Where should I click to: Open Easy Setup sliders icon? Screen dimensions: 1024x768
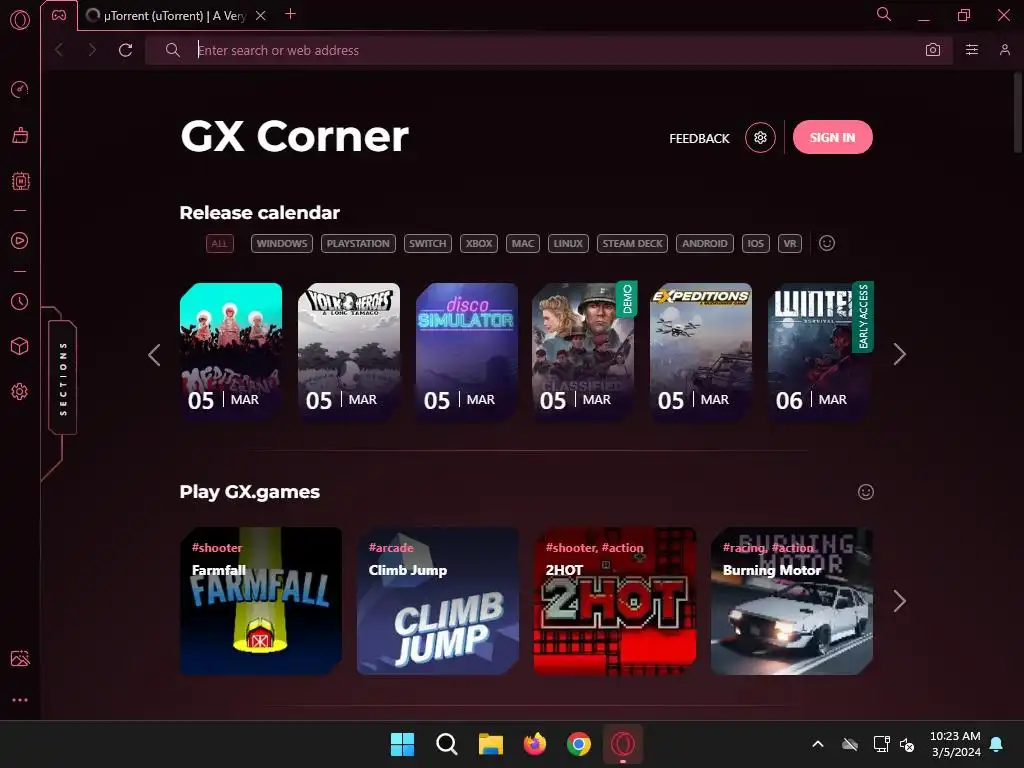click(x=972, y=50)
